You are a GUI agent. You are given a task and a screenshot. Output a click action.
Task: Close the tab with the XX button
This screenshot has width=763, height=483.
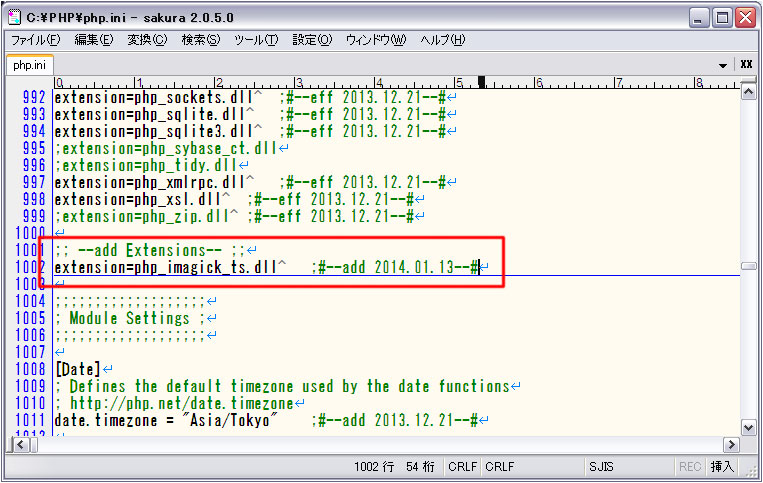[746, 64]
